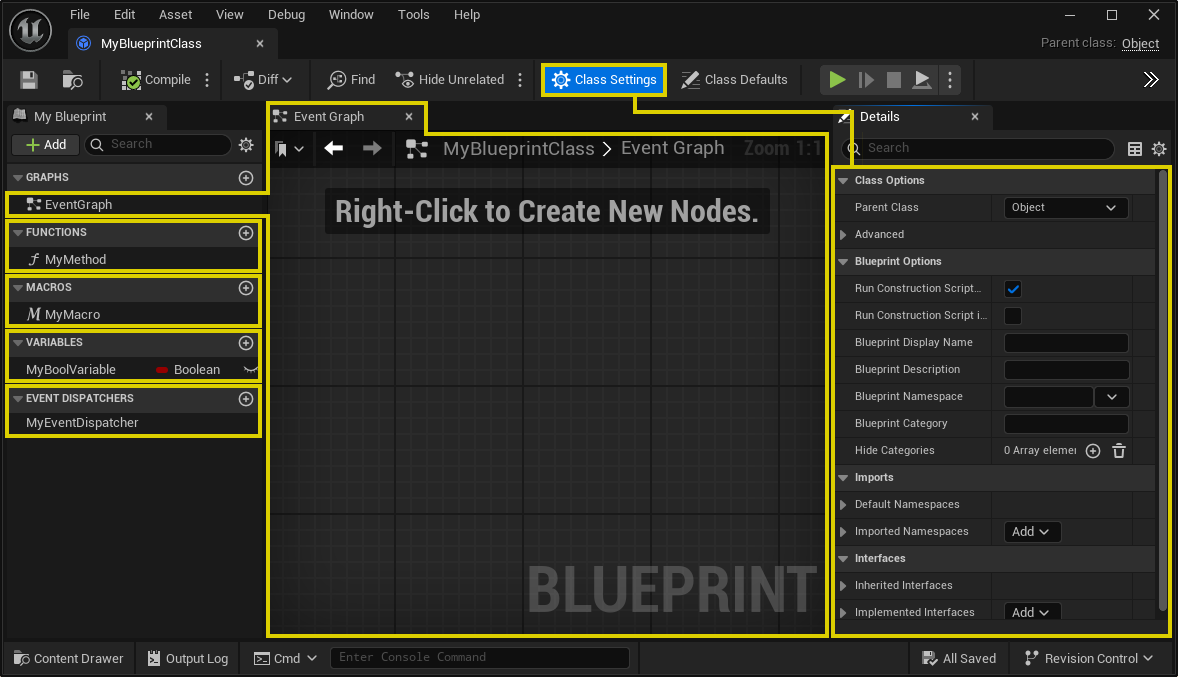Viewport: 1178px width, 677px height.
Task: Open Class Settings
Action: [x=604, y=80]
